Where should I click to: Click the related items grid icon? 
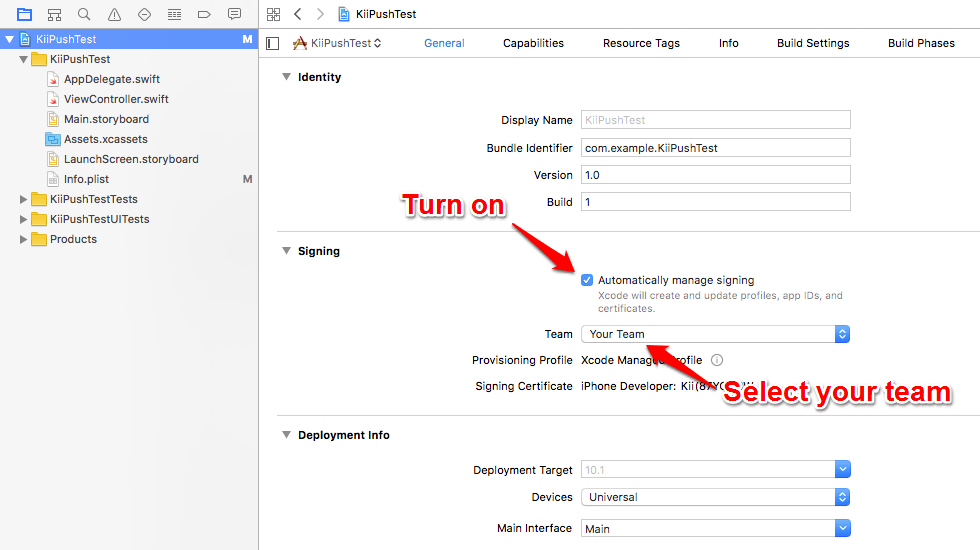(x=273, y=14)
